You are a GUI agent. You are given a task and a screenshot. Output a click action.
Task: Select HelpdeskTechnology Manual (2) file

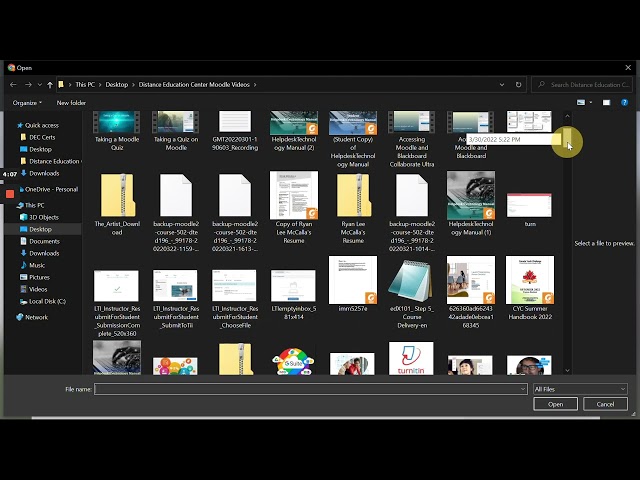coord(294,131)
